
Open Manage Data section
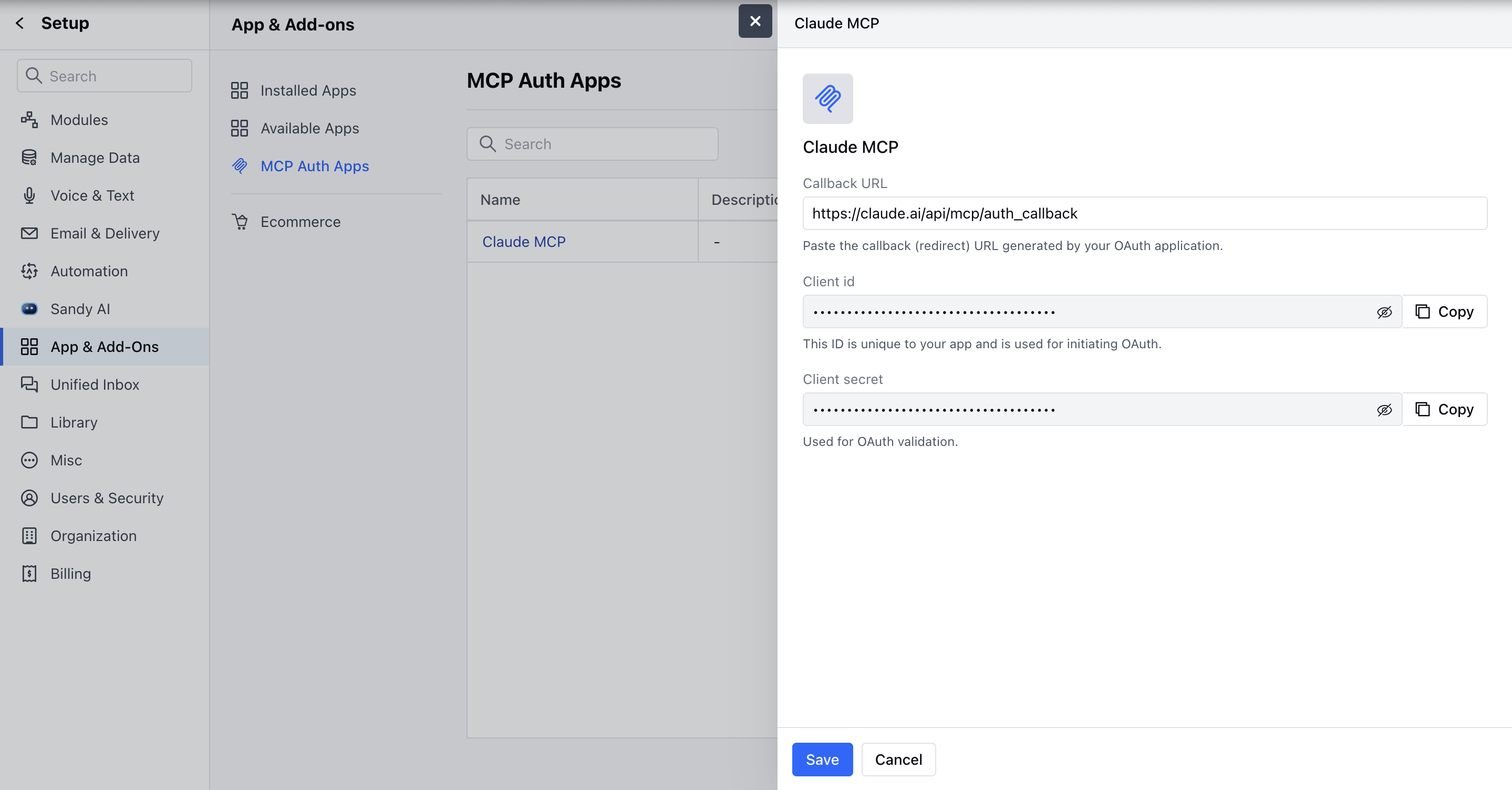point(105,157)
